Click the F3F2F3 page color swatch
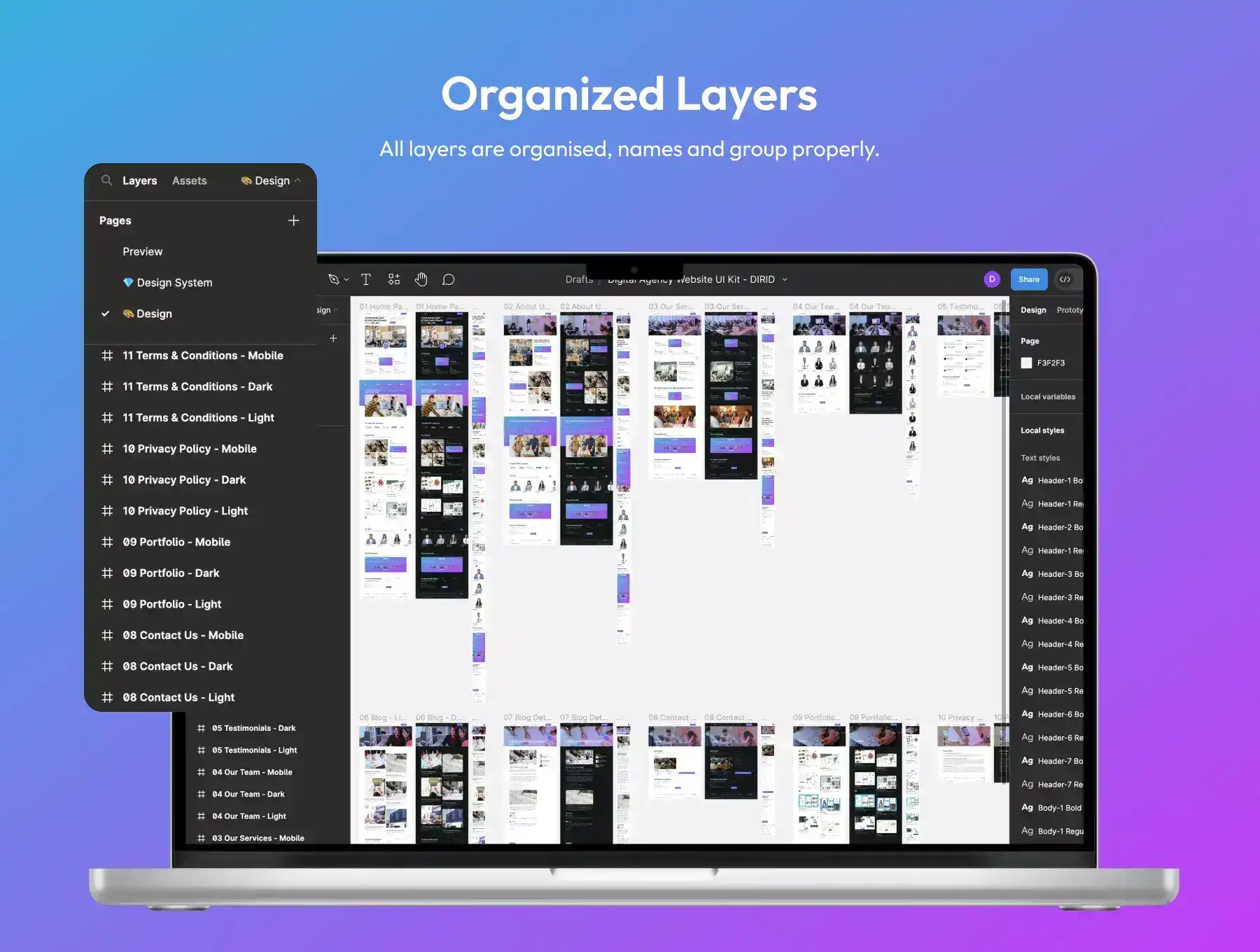Viewport: 1260px width, 952px height. point(1026,363)
